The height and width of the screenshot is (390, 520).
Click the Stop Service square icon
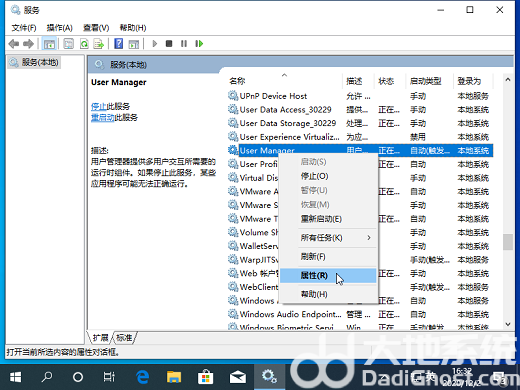point(169,44)
